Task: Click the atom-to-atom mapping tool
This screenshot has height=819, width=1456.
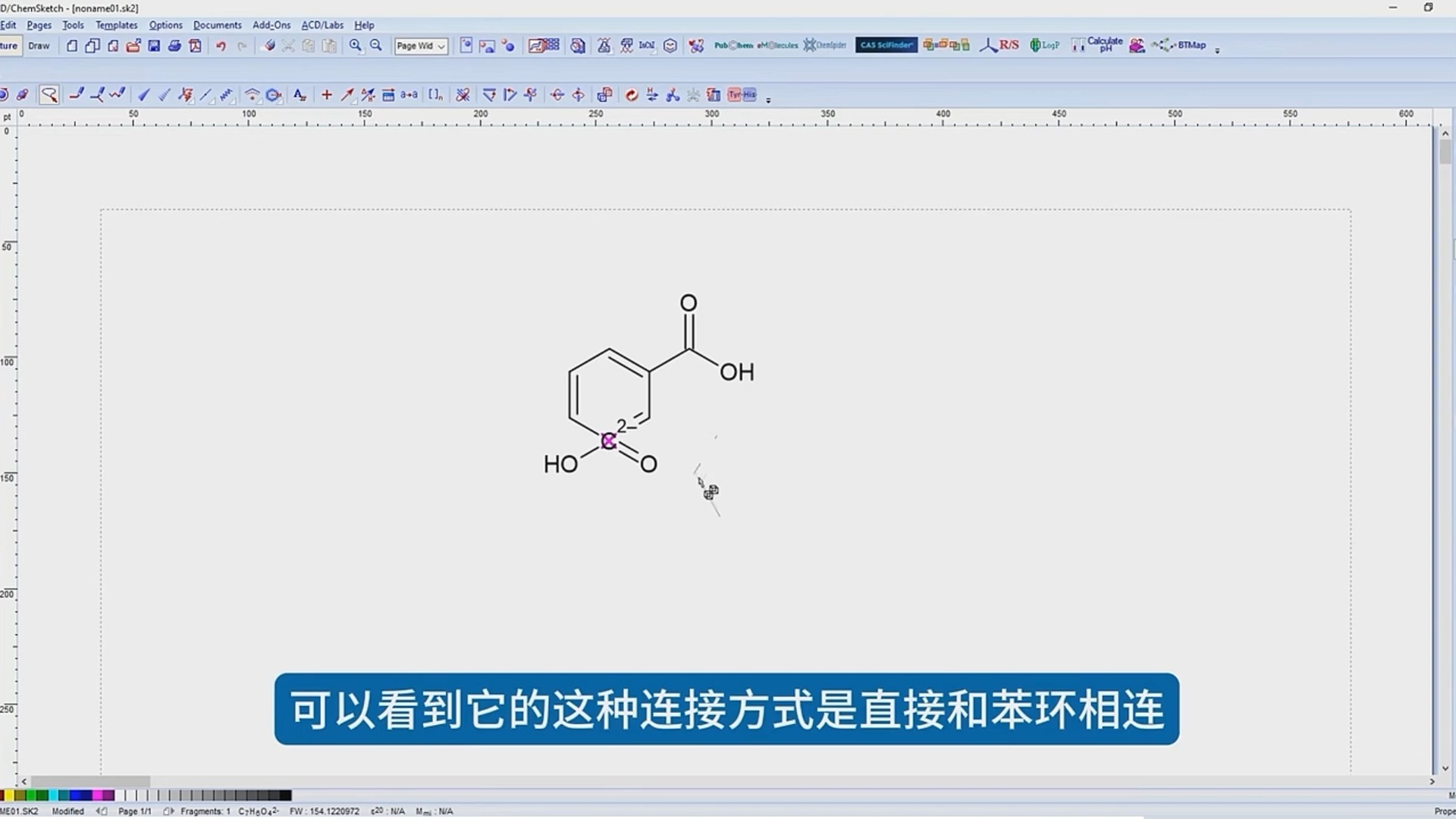Action: click(x=409, y=95)
